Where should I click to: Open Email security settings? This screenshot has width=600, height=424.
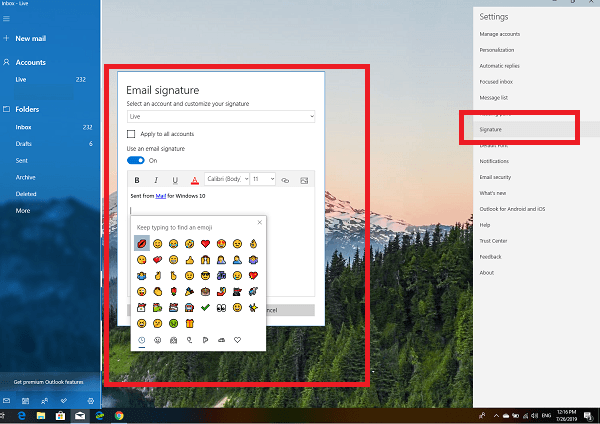pos(495,177)
